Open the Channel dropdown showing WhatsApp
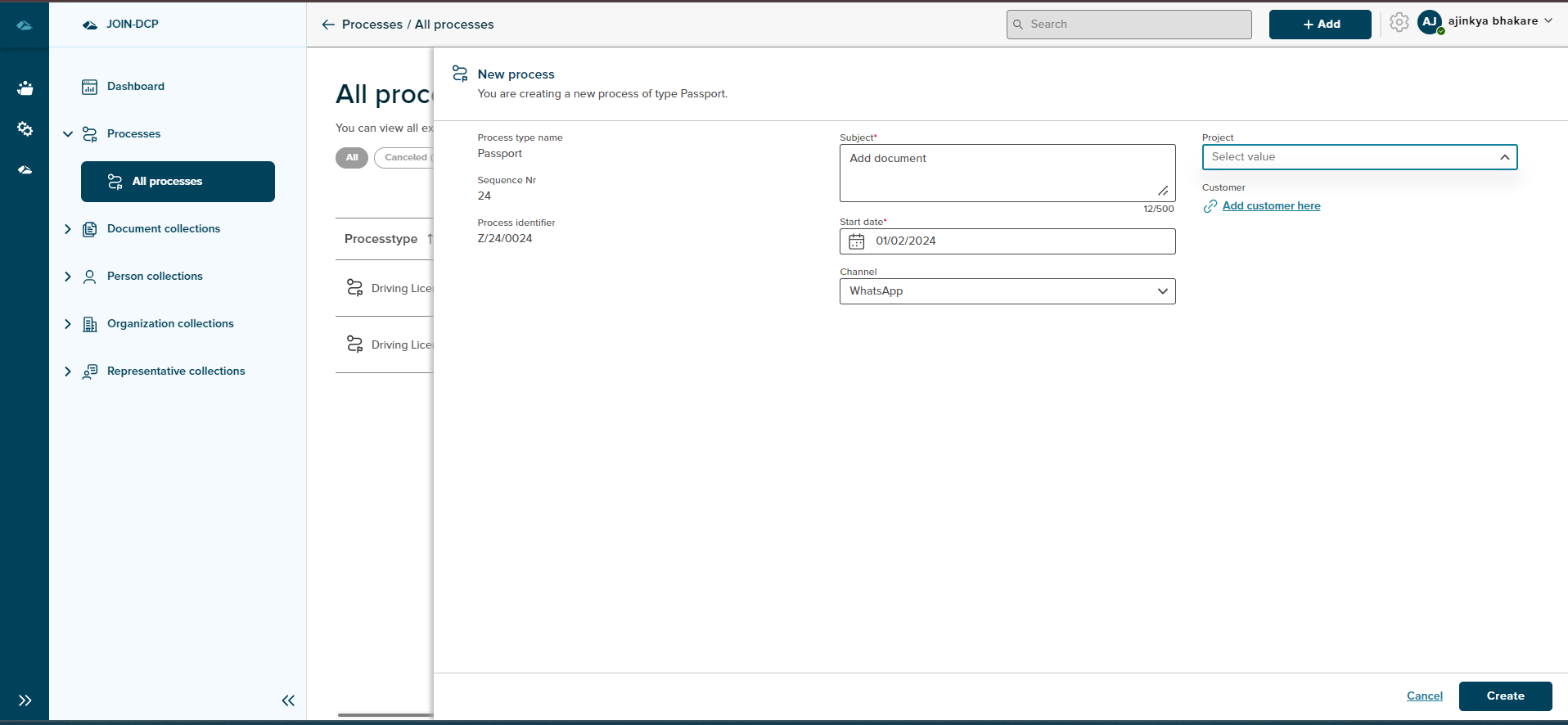This screenshot has height=725, width=1568. 1007,291
